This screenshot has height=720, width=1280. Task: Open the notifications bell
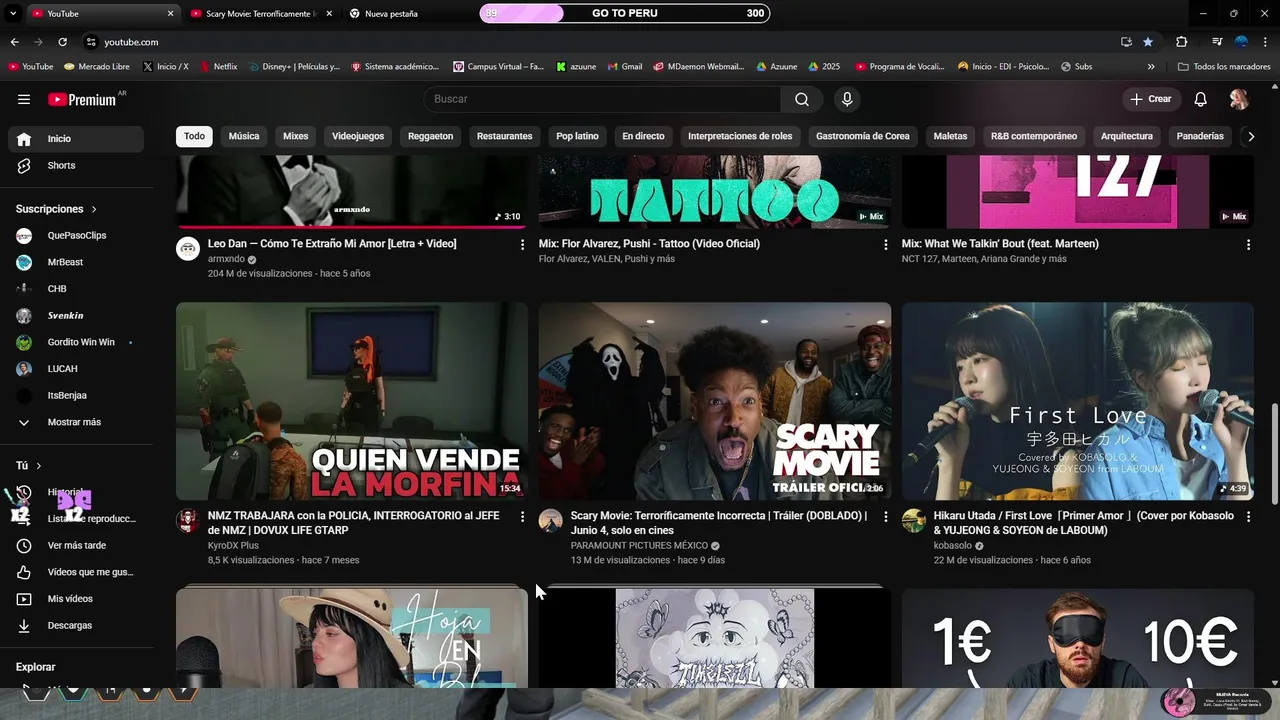pos(1201,99)
